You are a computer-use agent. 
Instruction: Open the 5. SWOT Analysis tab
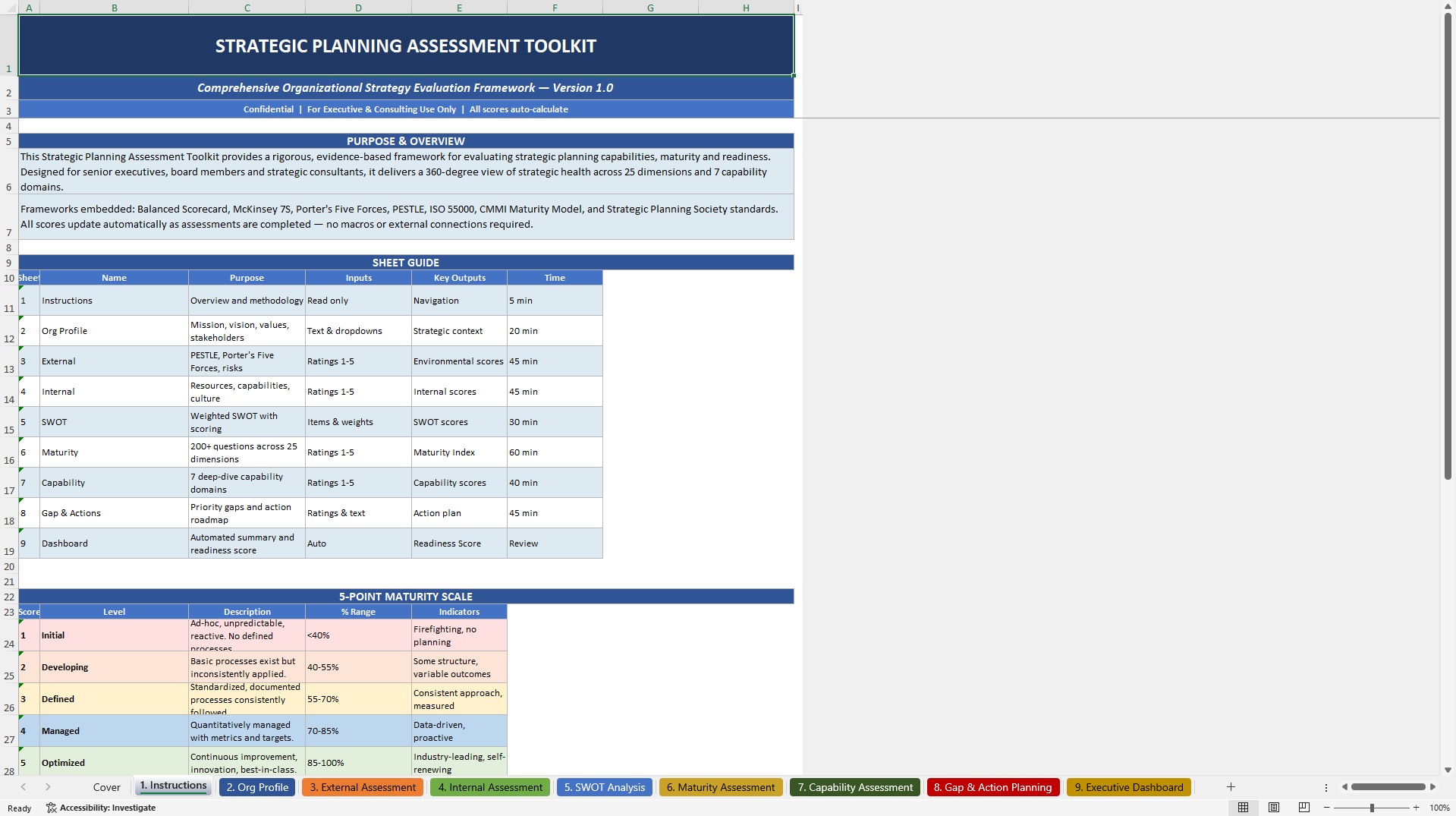(x=605, y=787)
